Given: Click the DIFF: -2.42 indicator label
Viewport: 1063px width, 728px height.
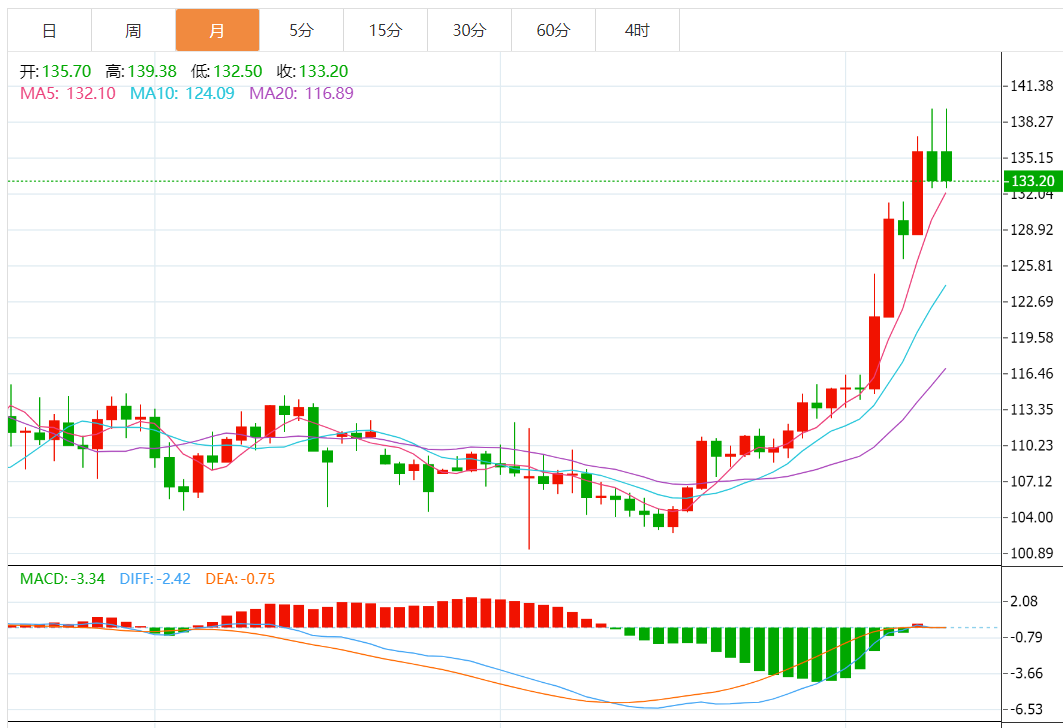Looking at the screenshot, I should coord(155,578).
